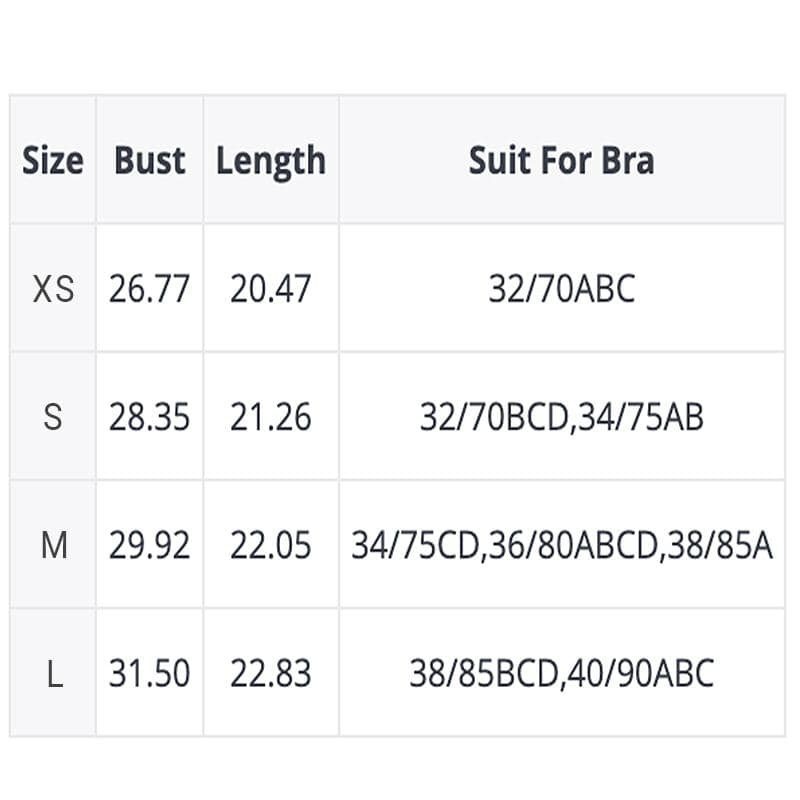This screenshot has height=800, width=800.
Task: Click the 32/70ABC bra size cell
Action: coord(562,288)
